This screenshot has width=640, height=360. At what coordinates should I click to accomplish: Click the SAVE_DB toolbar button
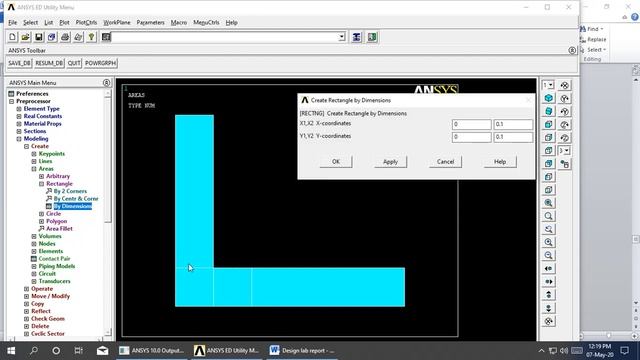[x=20, y=63]
